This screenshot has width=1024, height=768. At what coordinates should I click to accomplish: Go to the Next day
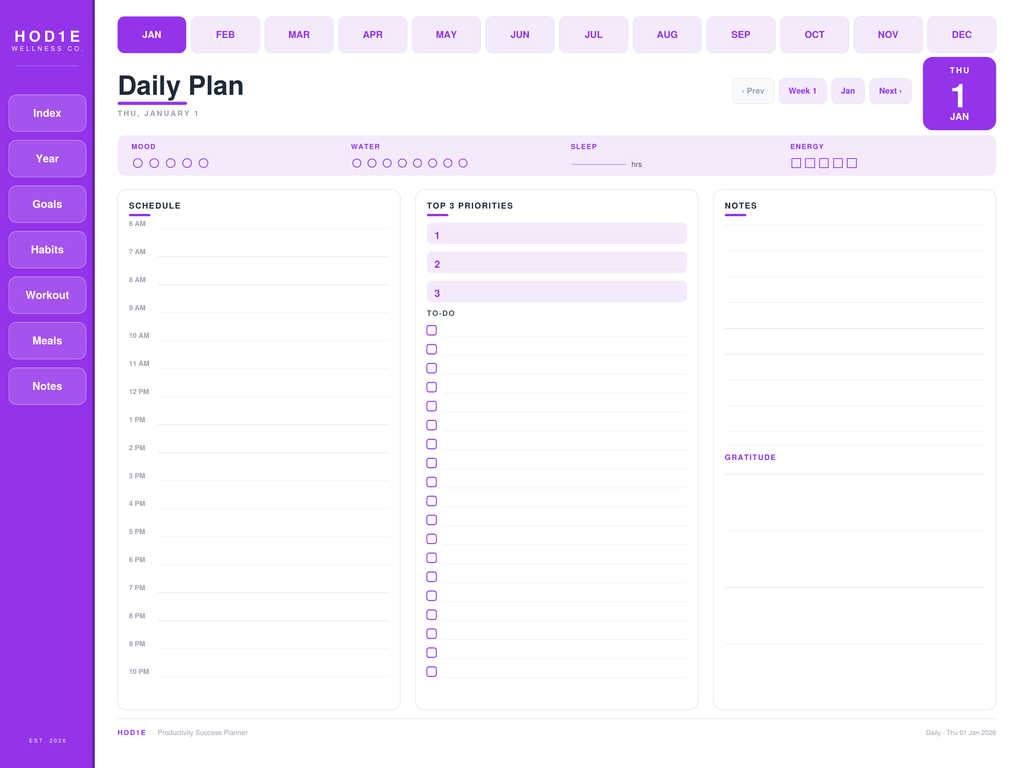(890, 91)
